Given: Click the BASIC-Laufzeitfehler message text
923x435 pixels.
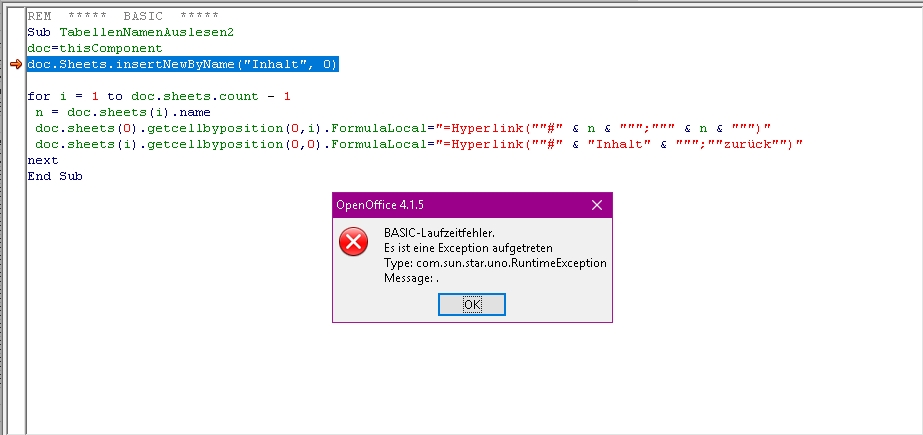Looking at the screenshot, I should [439, 233].
